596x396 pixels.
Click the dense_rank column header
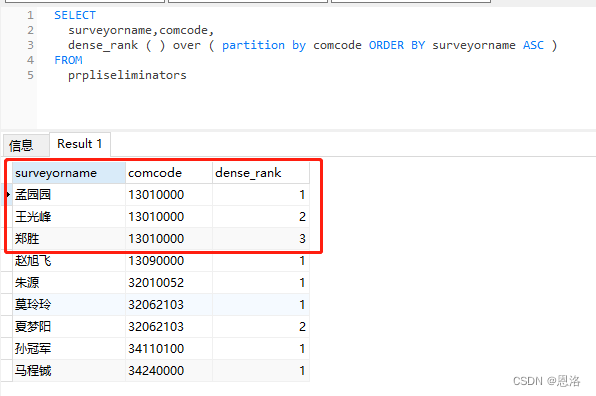tap(261, 173)
